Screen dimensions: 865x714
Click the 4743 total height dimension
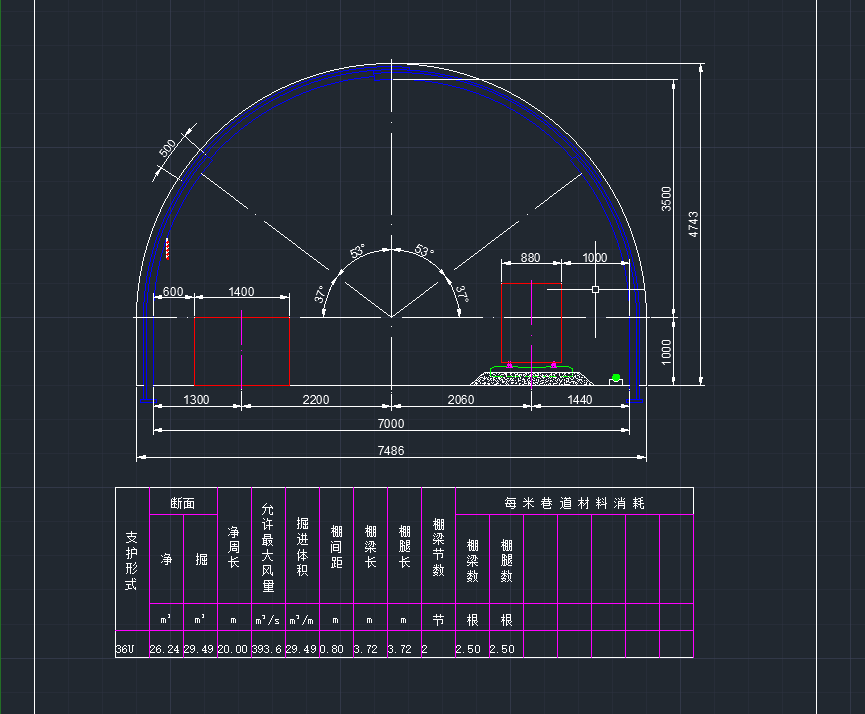694,224
